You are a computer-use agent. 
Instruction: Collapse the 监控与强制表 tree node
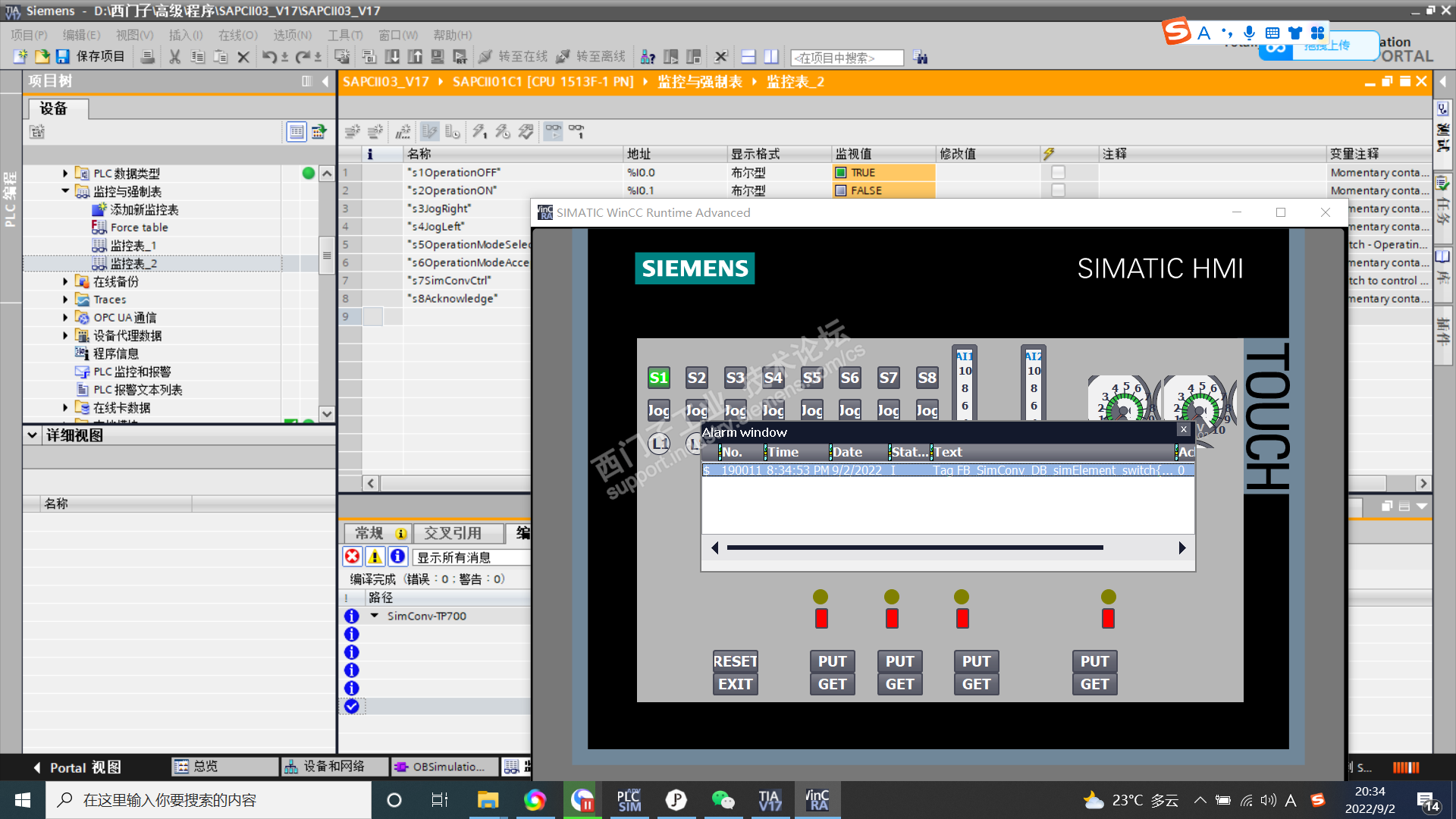[x=65, y=192]
